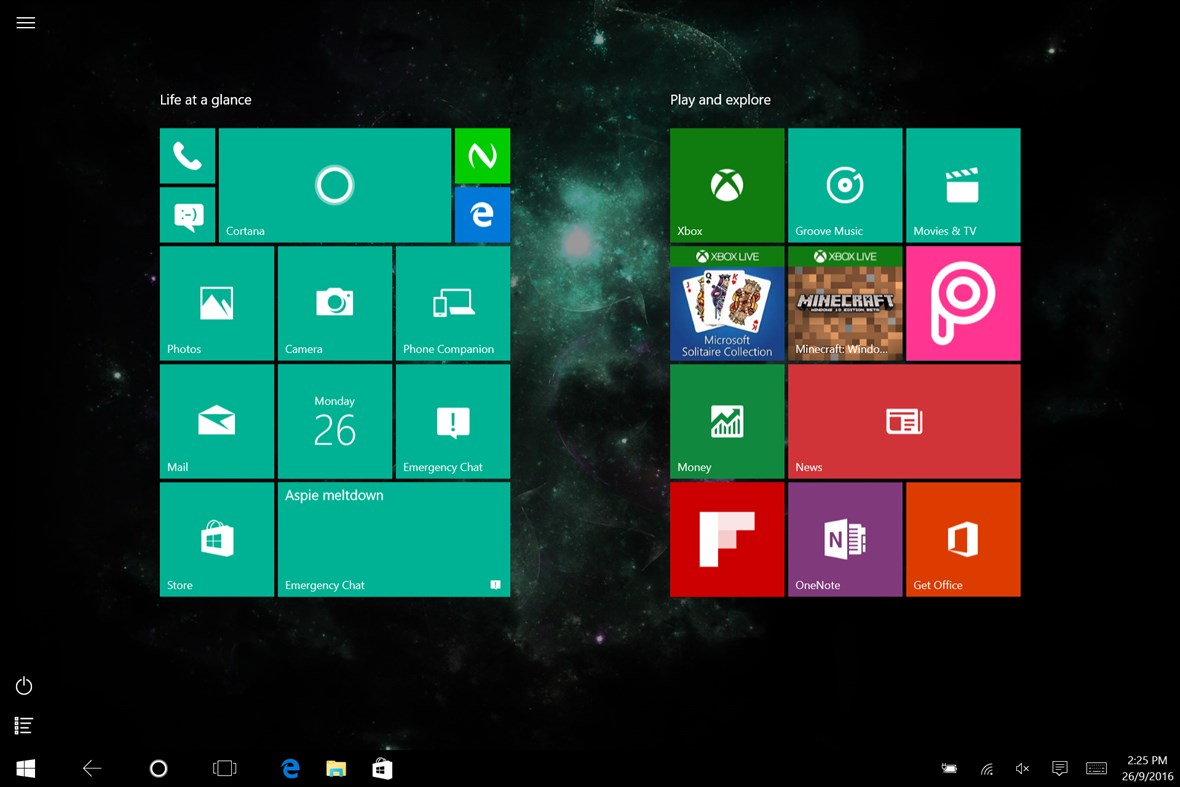Show the all apps list
Image resolution: width=1180 pixels, height=787 pixels.
[23, 725]
